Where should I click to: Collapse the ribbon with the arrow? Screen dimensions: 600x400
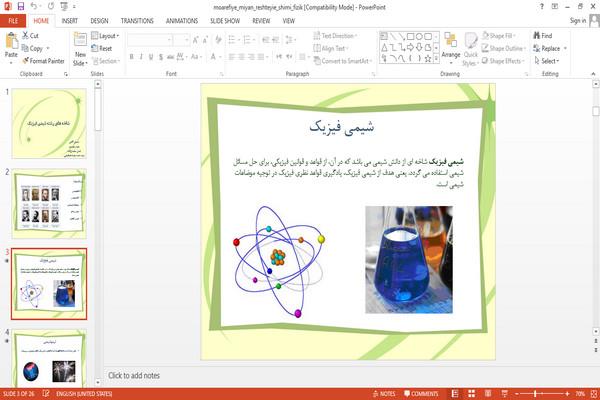point(593,74)
